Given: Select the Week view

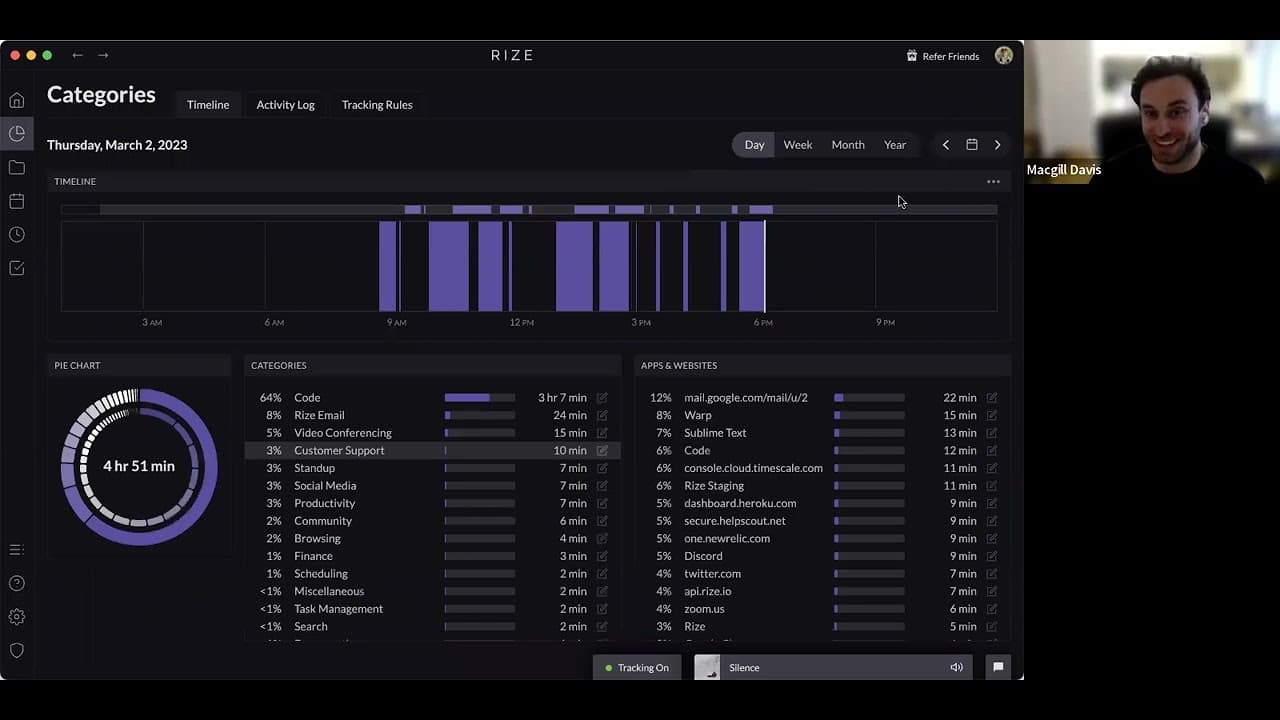Looking at the screenshot, I should click(x=798, y=145).
